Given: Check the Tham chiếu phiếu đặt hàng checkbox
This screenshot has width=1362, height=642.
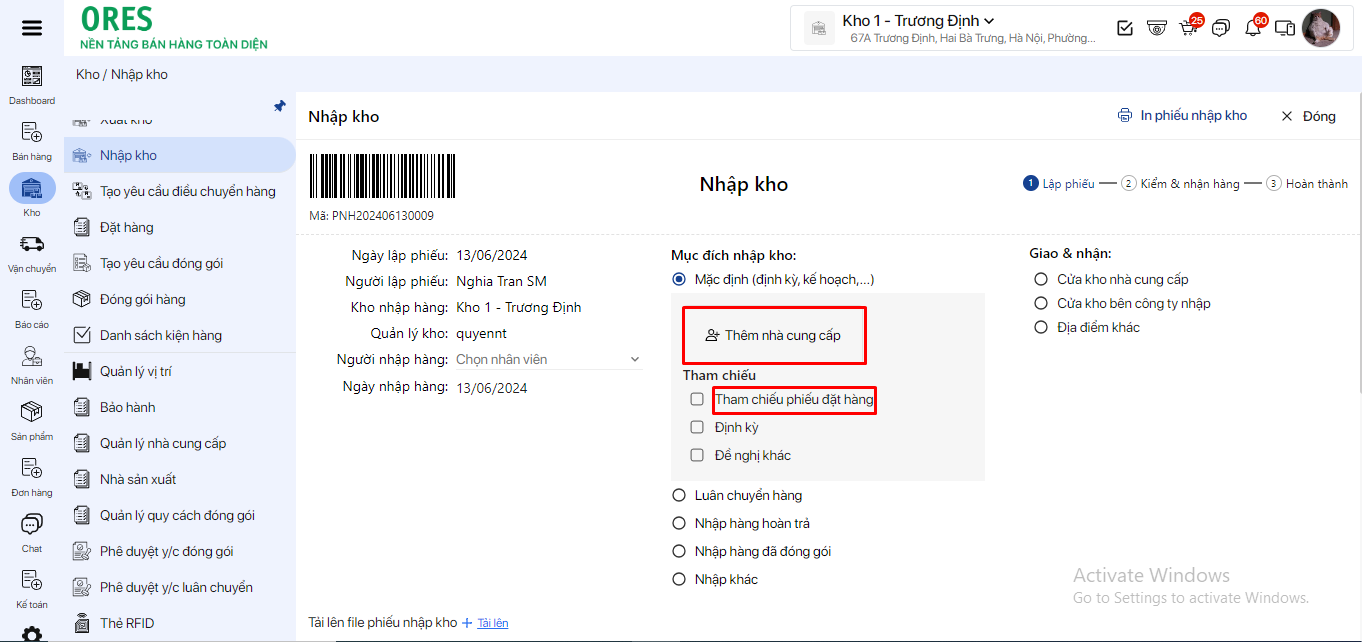Looking at the screenshot, I should pyautogui.click(x=697, y=399).
